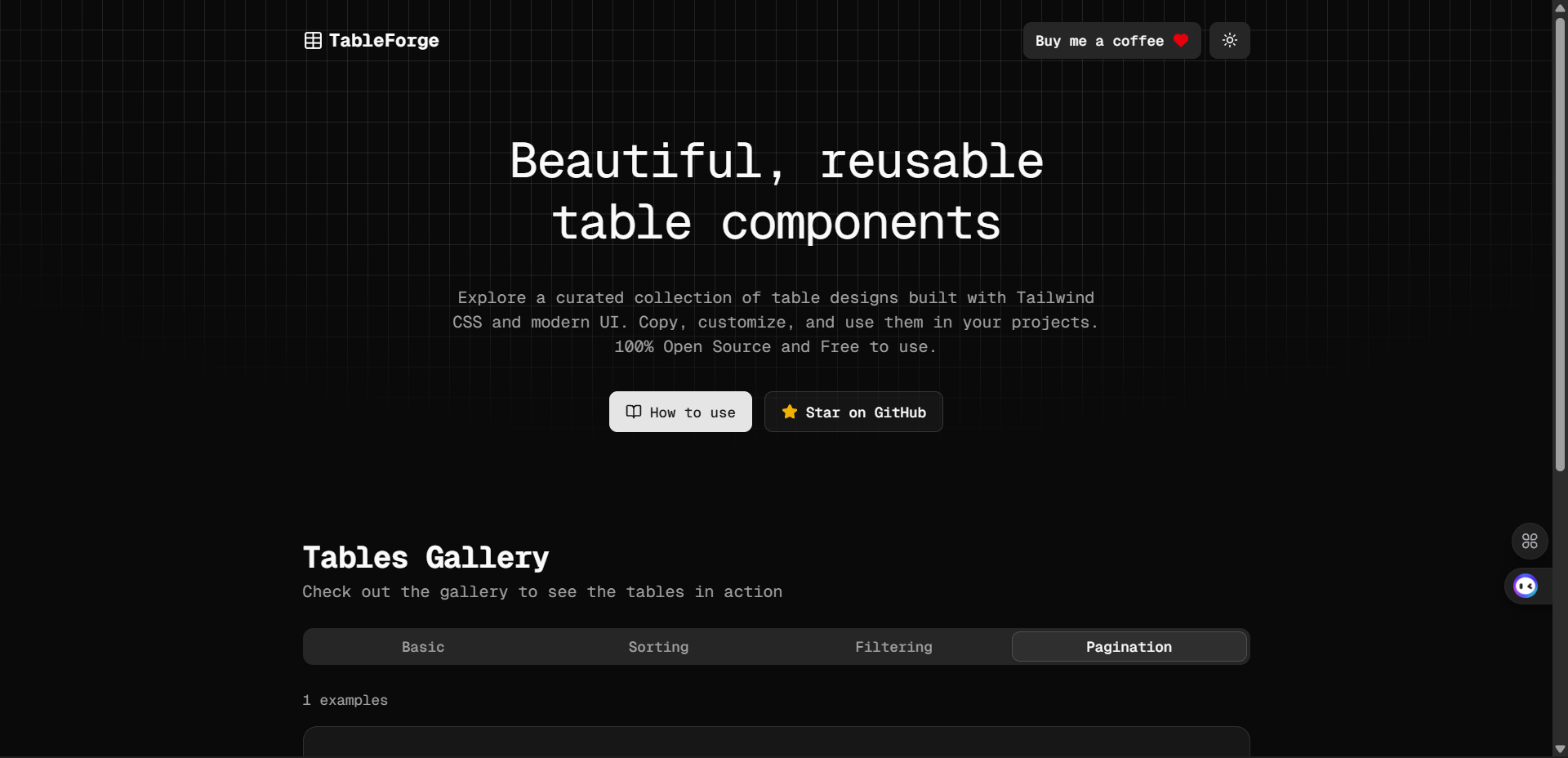Open the floating four-circle shortcut widget

(1530, 541)
